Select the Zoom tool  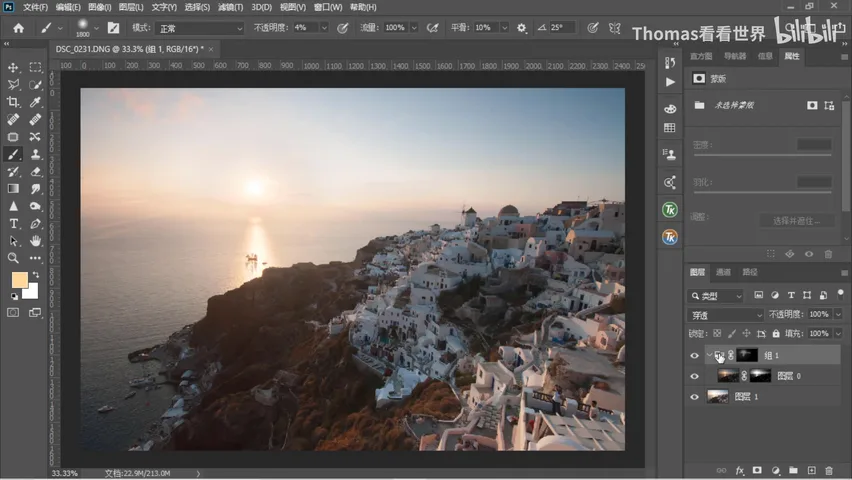(13, 258)
